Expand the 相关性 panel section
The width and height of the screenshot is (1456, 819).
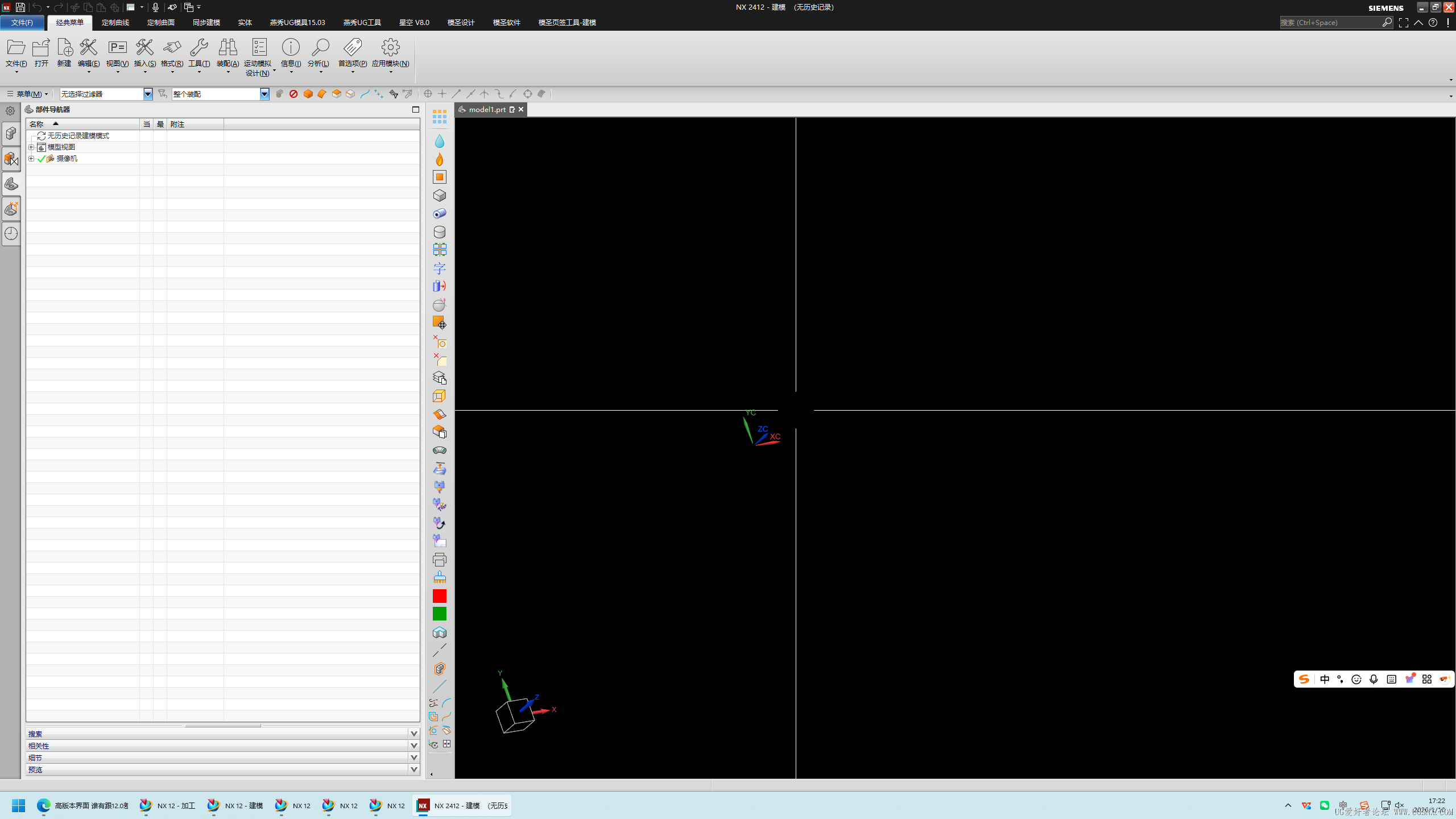414,746
